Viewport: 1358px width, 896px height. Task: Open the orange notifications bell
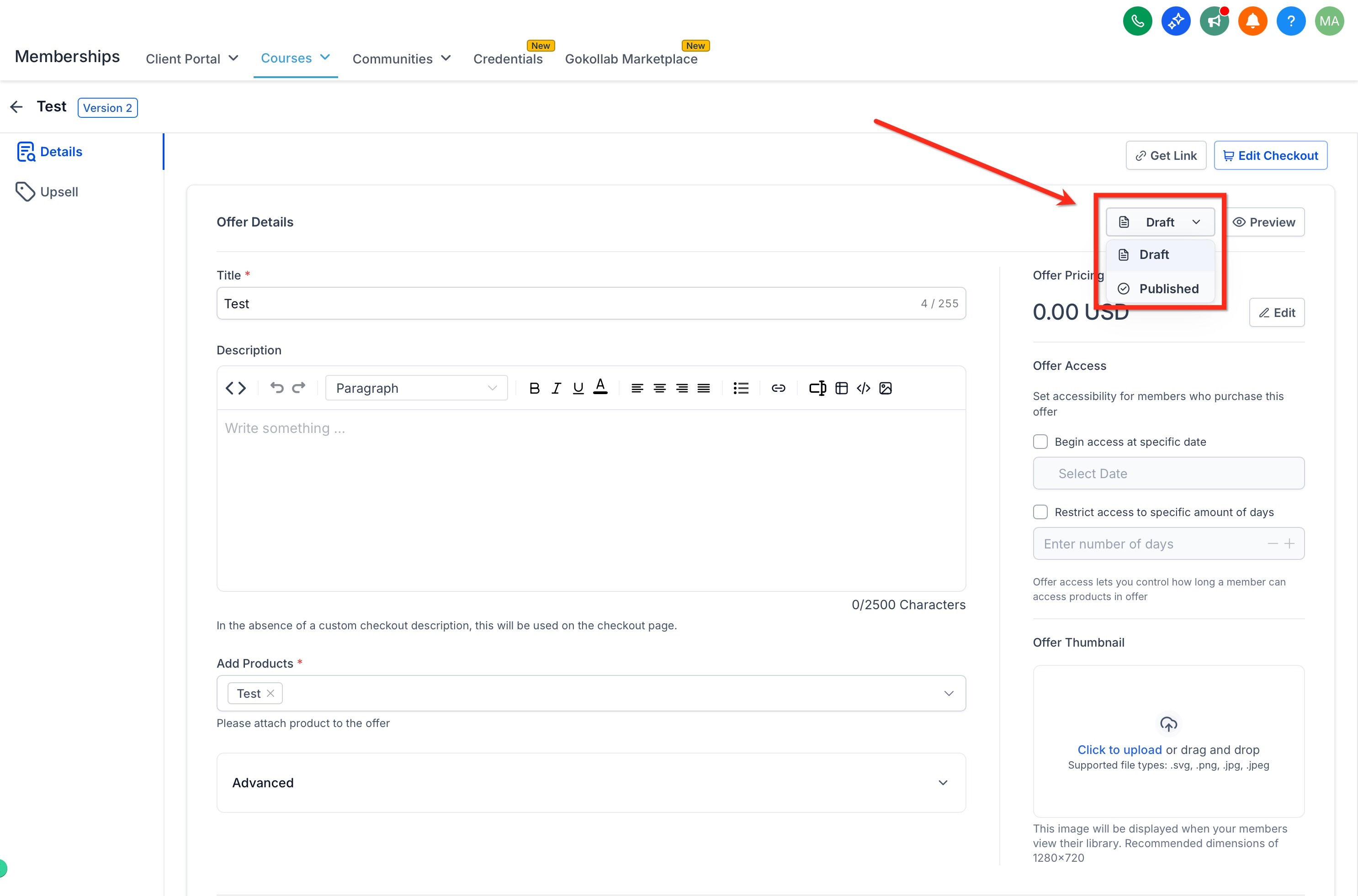(x=1252, y=21)
